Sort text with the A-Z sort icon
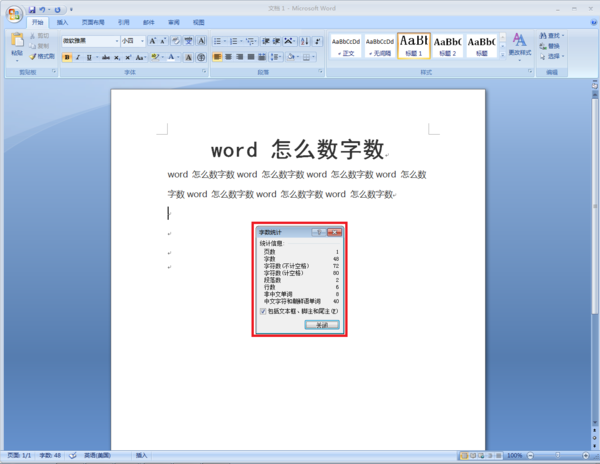Viewport: 600px width, 464px height. click(x=305, y=41)
